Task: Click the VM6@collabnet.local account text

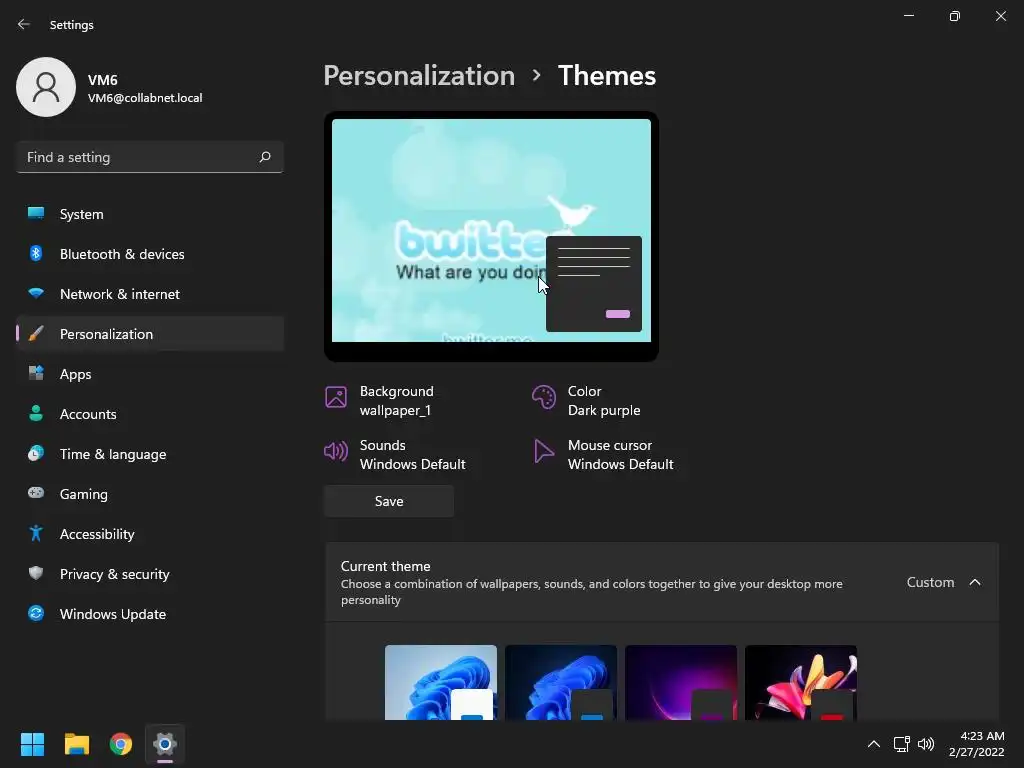Action: [x=145, y=98]
